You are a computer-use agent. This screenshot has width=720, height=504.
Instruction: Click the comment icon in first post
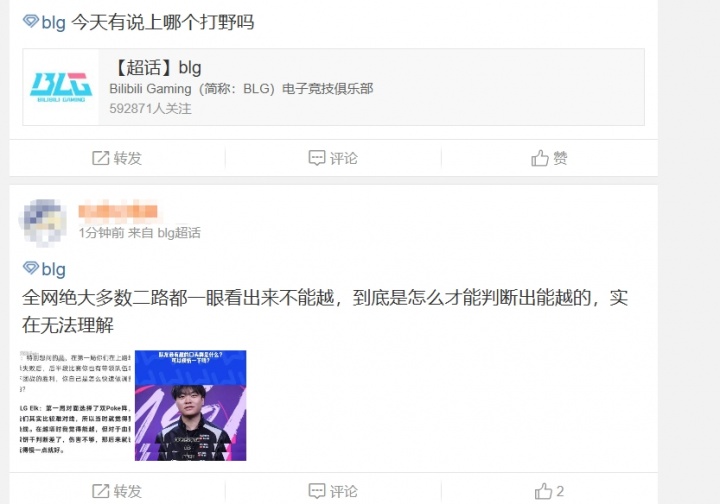[x=317, y=158]
